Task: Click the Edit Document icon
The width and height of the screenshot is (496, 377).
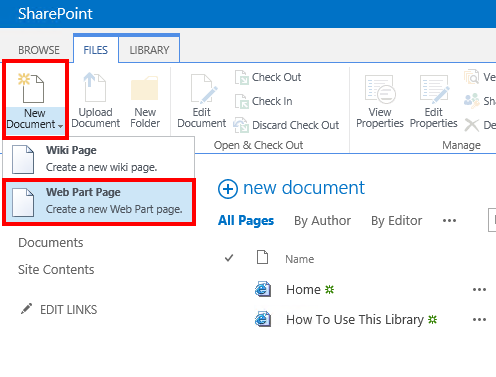Action: (x=204, y=88)
